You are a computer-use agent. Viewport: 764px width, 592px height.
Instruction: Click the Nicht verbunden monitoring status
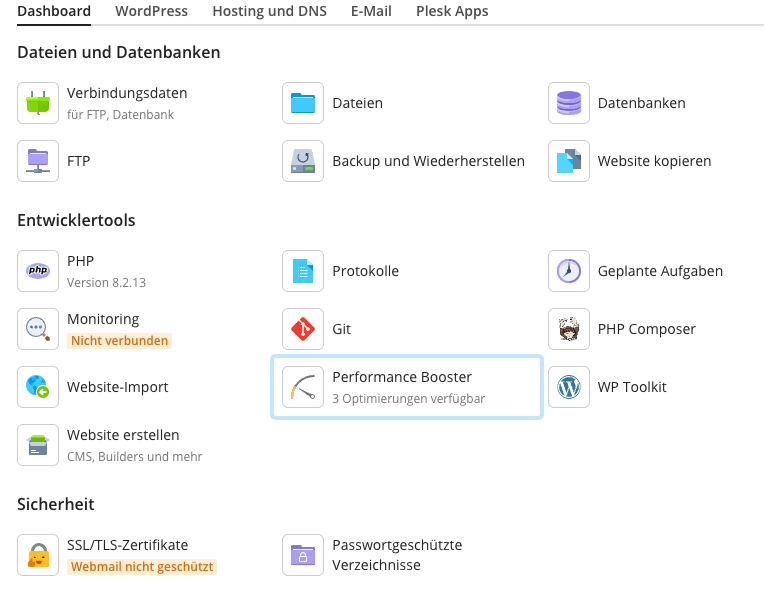pos(119,341)
